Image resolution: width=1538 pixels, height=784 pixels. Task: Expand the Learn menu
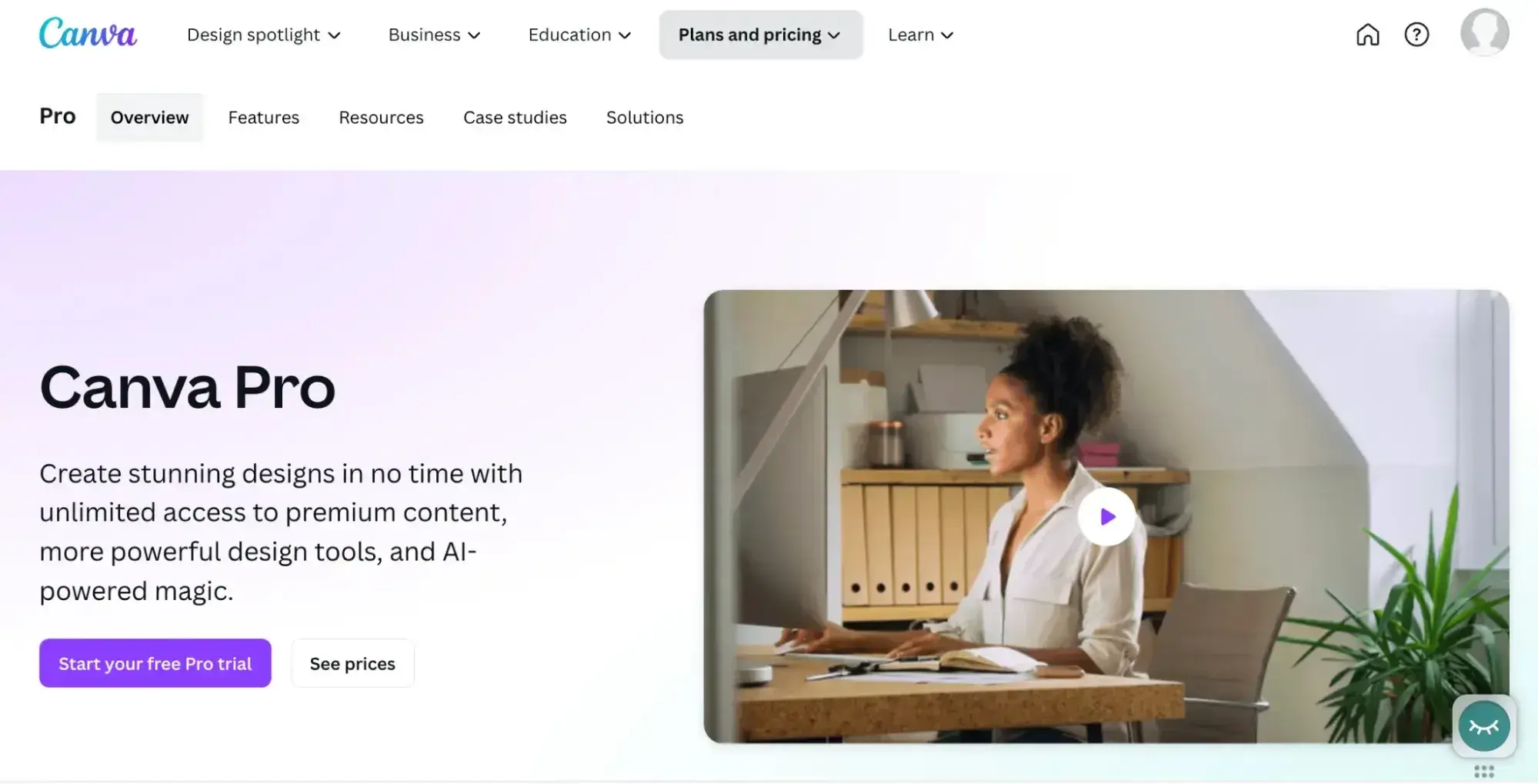tap(920, 35)
